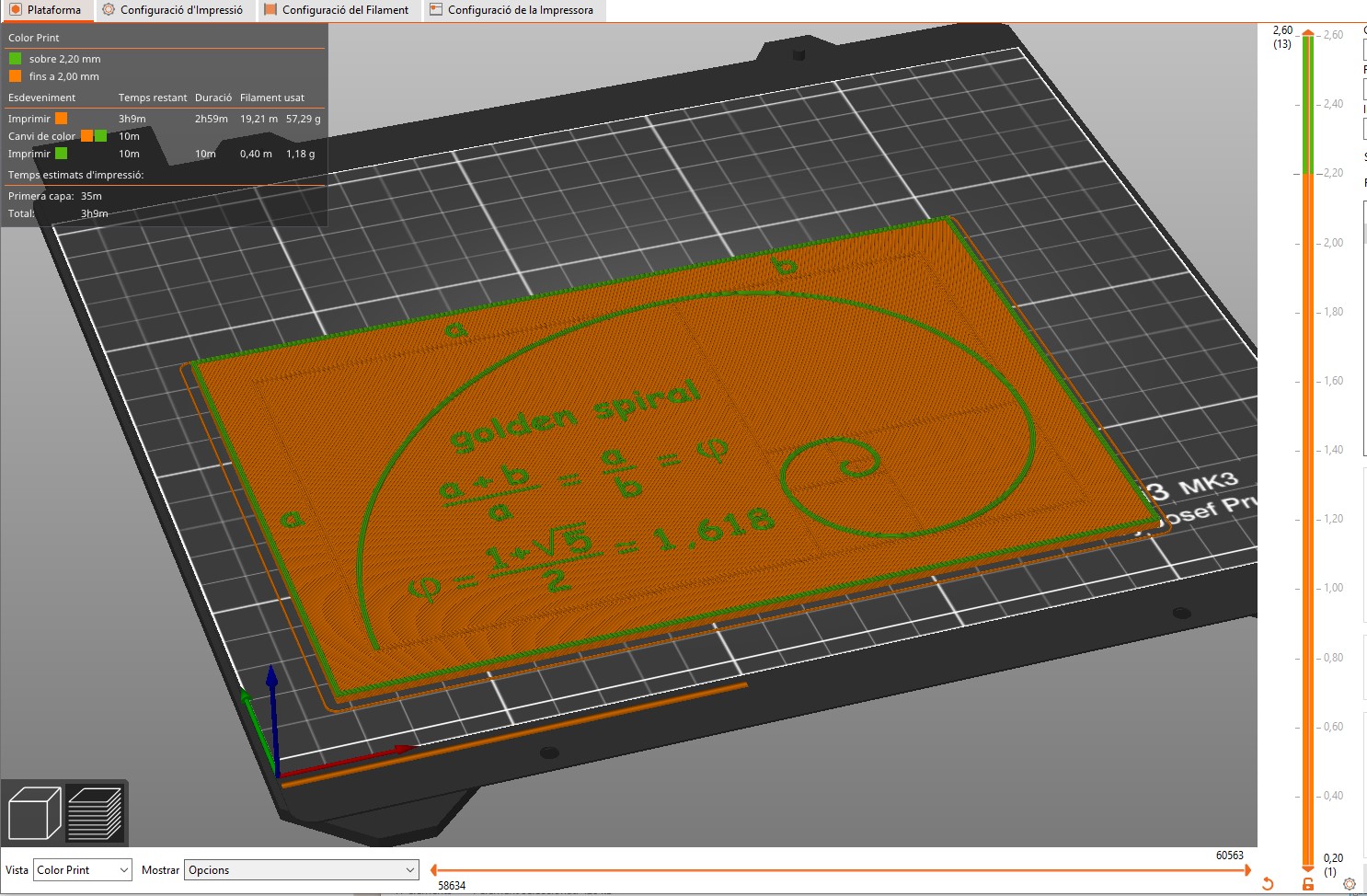1367x896 pixels.
Task: Toggle visibility of 'fins a 2,00 mm' color
Action: (15, 76)
